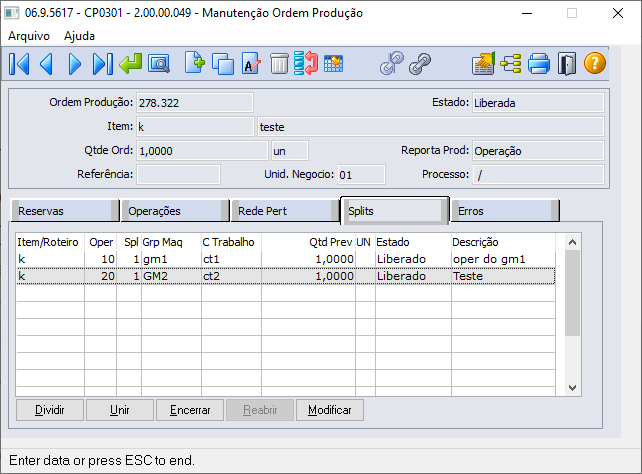The width and height of the screenshot is (642, 474).
Task: Click the Item code field containing k
Action: [195, 127]
